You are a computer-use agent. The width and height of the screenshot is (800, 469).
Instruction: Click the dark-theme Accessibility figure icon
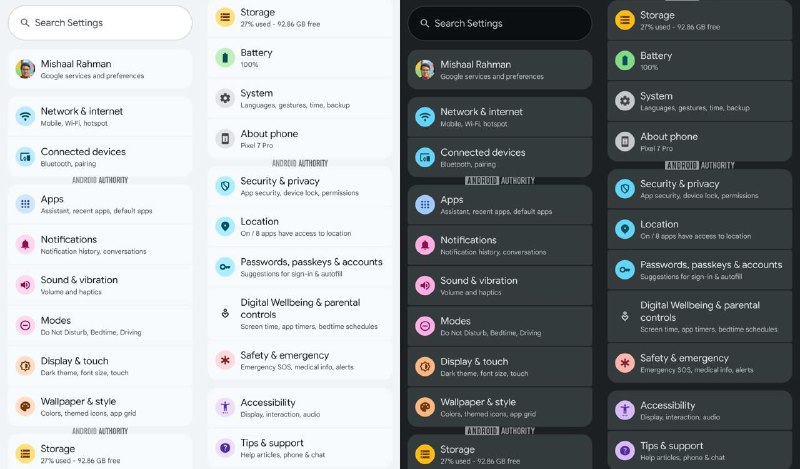point(624,410)
